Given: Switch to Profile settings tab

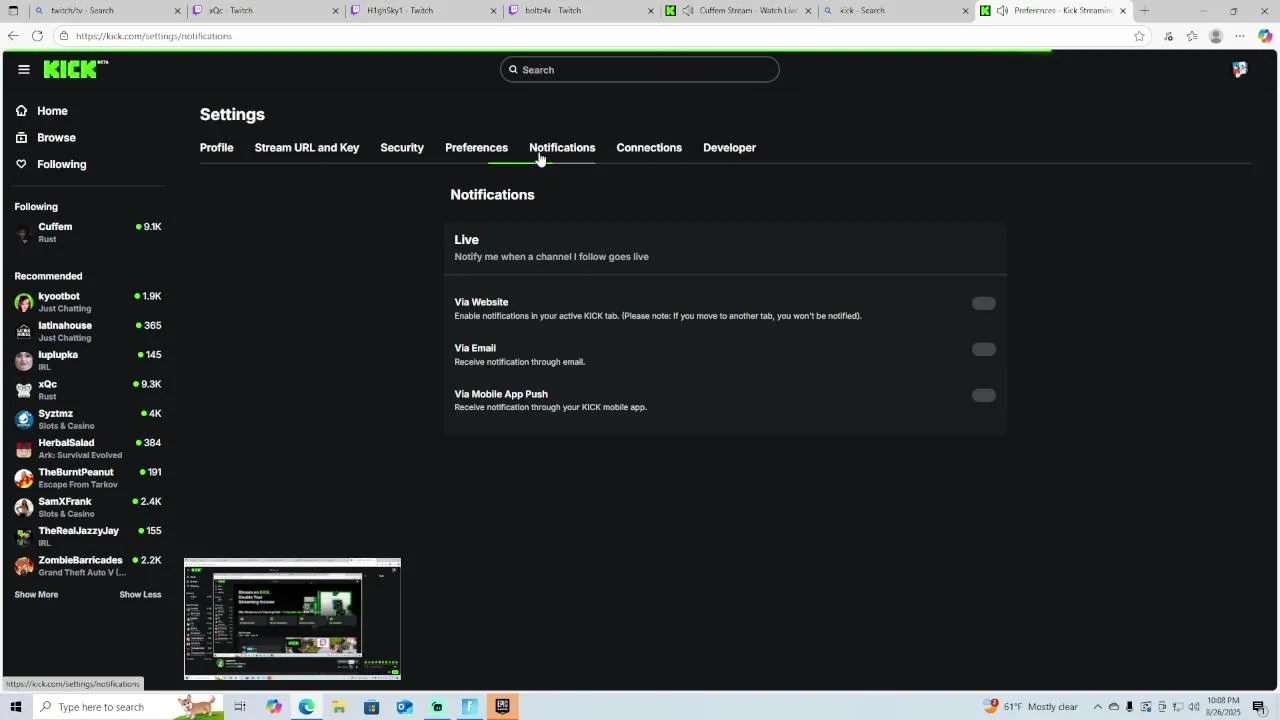Looking at the screenshot, I should pyautogui.click(x=216, y=148).
